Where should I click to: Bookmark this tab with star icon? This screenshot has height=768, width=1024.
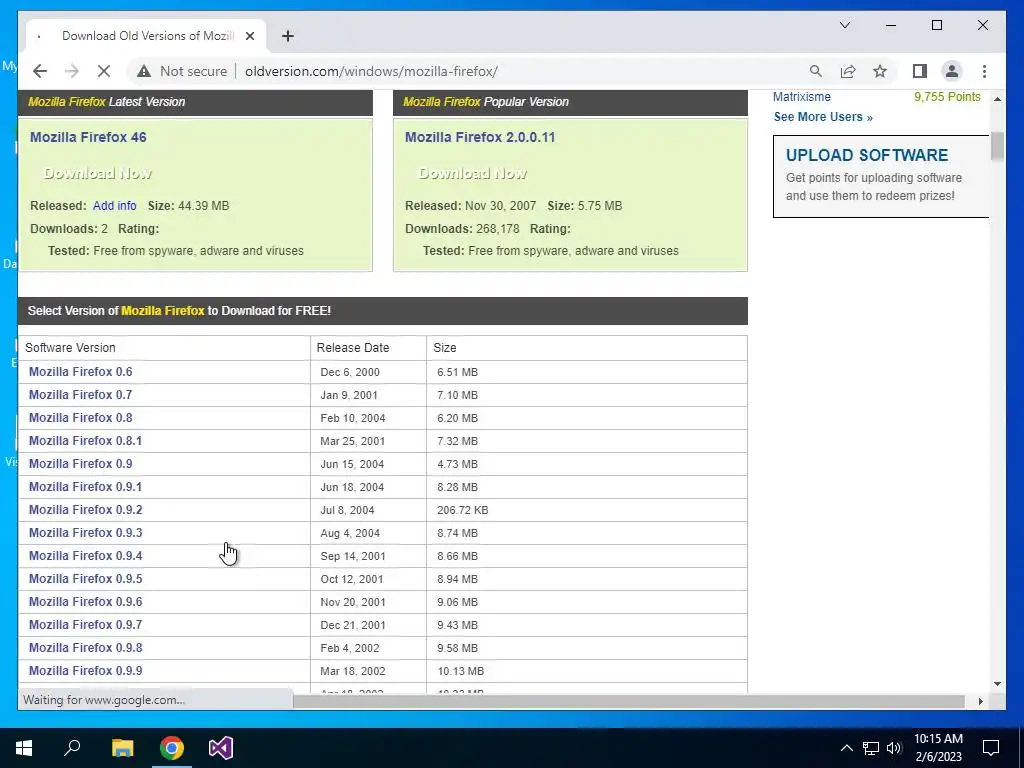tap(880, 71)
